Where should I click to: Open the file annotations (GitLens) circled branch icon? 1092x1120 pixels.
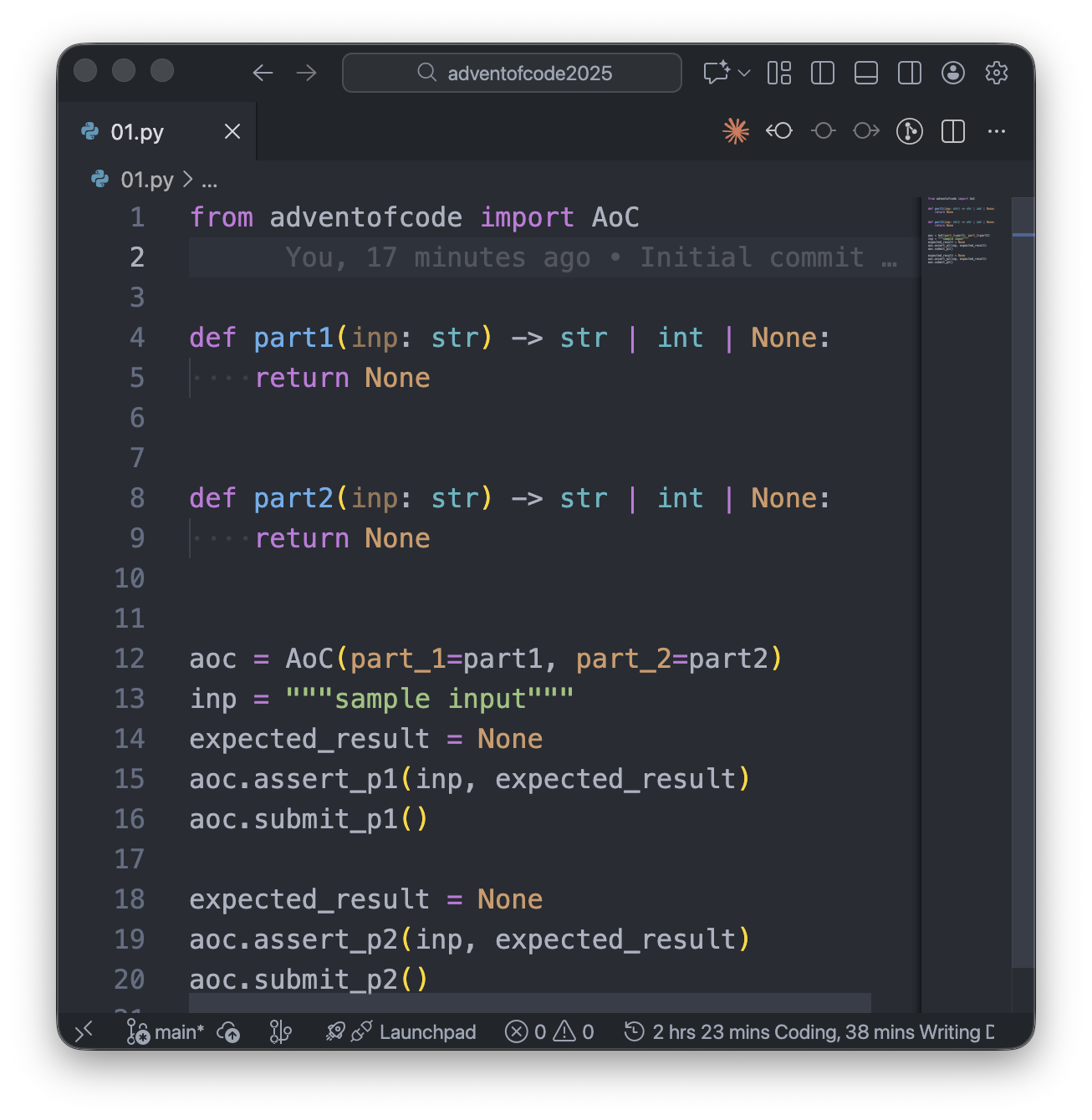click(x=909, y=131)
